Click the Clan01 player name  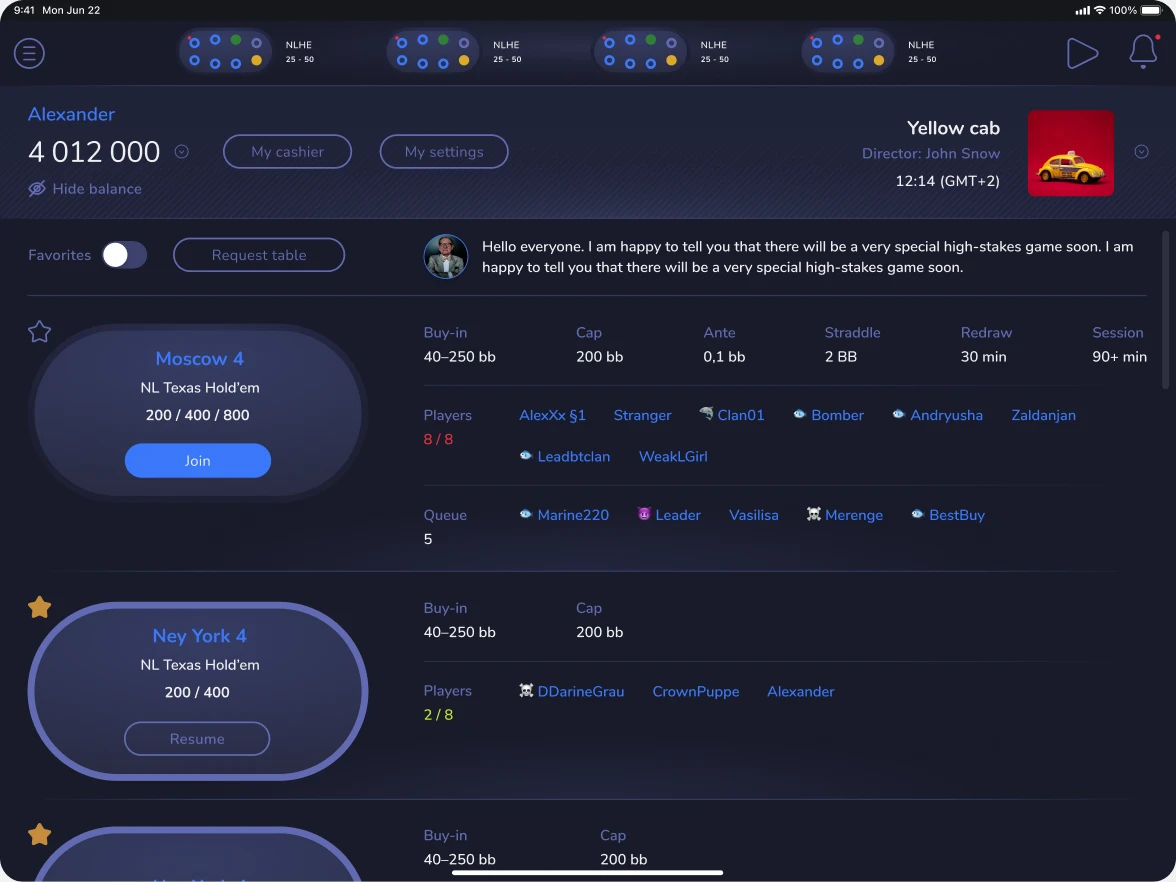[740, 415]
